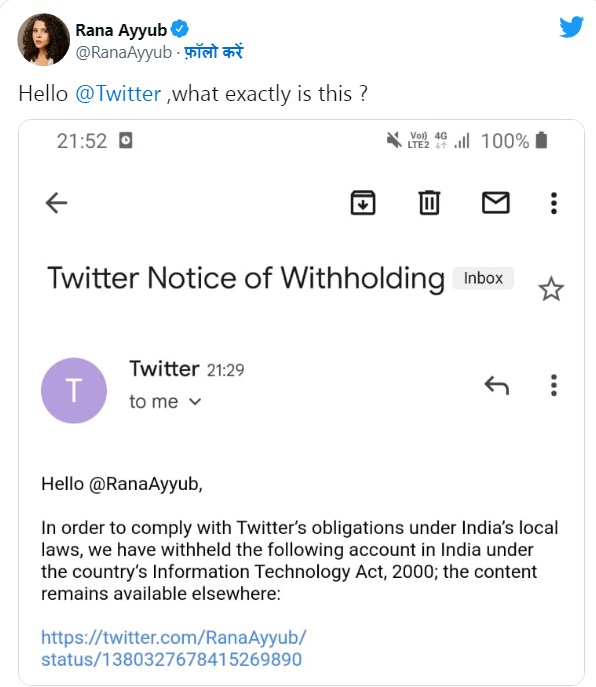Screen dimensions: 596x687
Task: Click the Hindi follow link beside @RanaAyyub
Action: click(213, 53)
